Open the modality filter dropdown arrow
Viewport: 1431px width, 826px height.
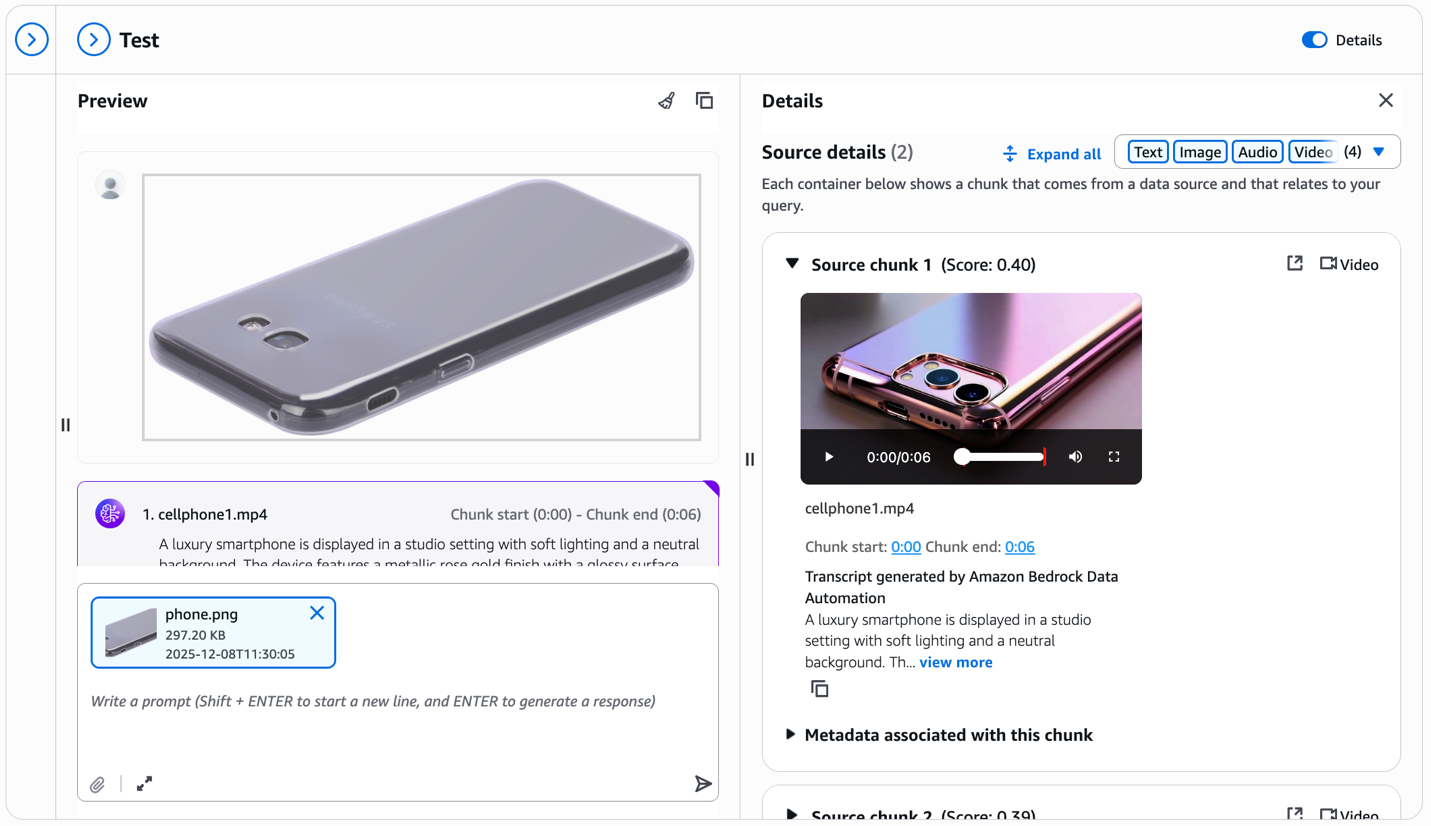coord(1379,152)
